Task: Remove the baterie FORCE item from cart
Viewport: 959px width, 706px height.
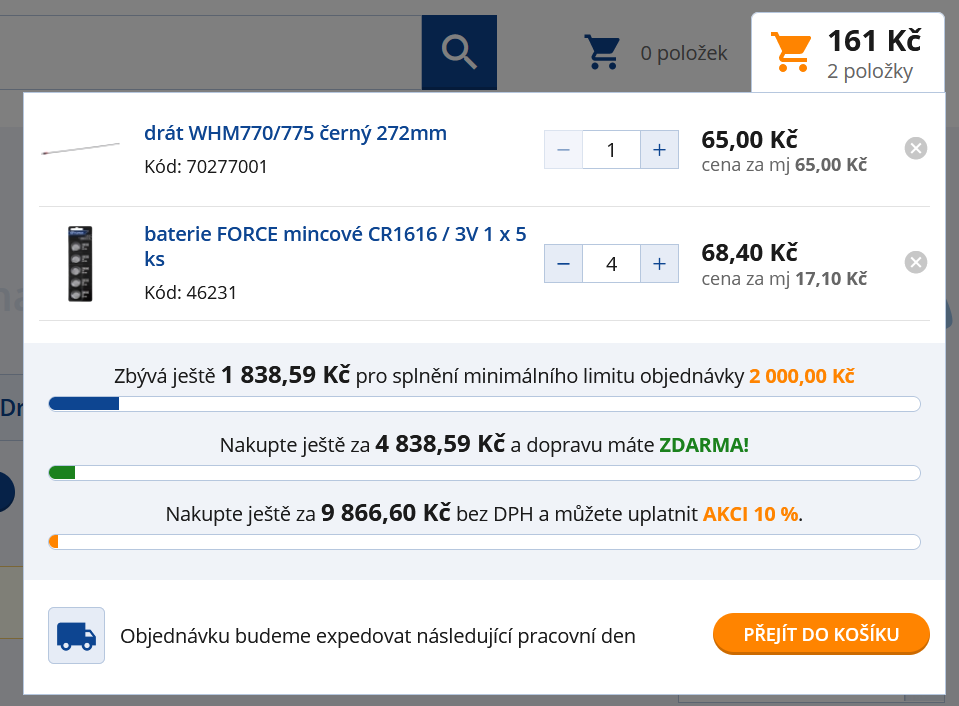Action: point(915,263)
